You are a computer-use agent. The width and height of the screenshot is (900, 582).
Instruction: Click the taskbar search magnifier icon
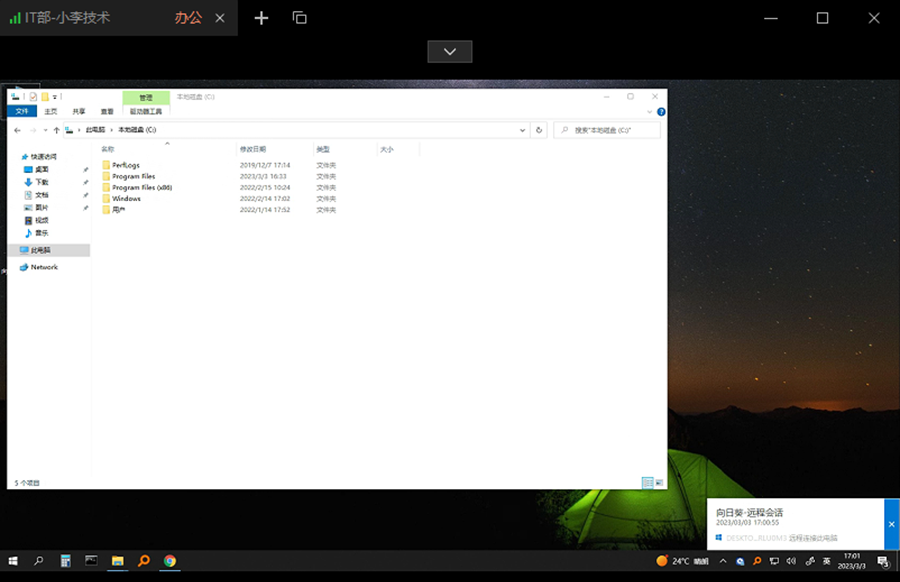[x=38, y=561]
